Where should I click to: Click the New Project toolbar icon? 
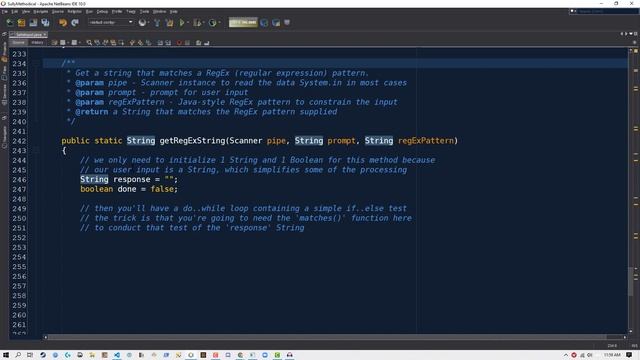(21, 23)
